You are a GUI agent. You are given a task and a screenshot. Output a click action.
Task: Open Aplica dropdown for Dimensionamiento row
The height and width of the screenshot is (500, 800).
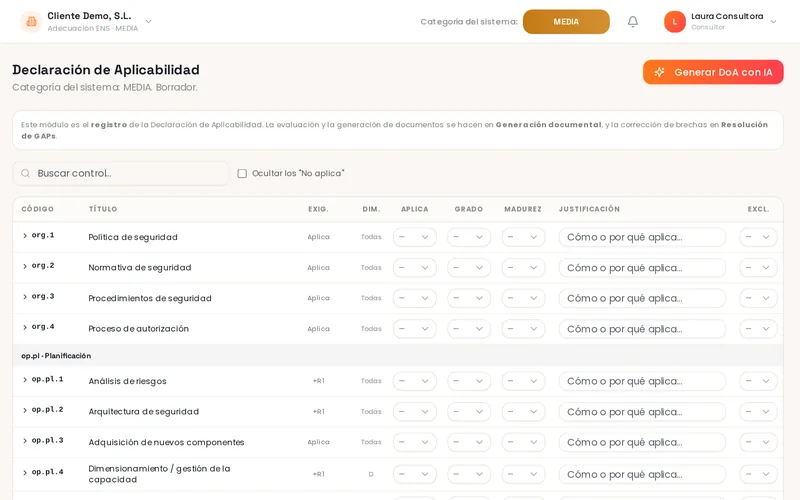415,474
